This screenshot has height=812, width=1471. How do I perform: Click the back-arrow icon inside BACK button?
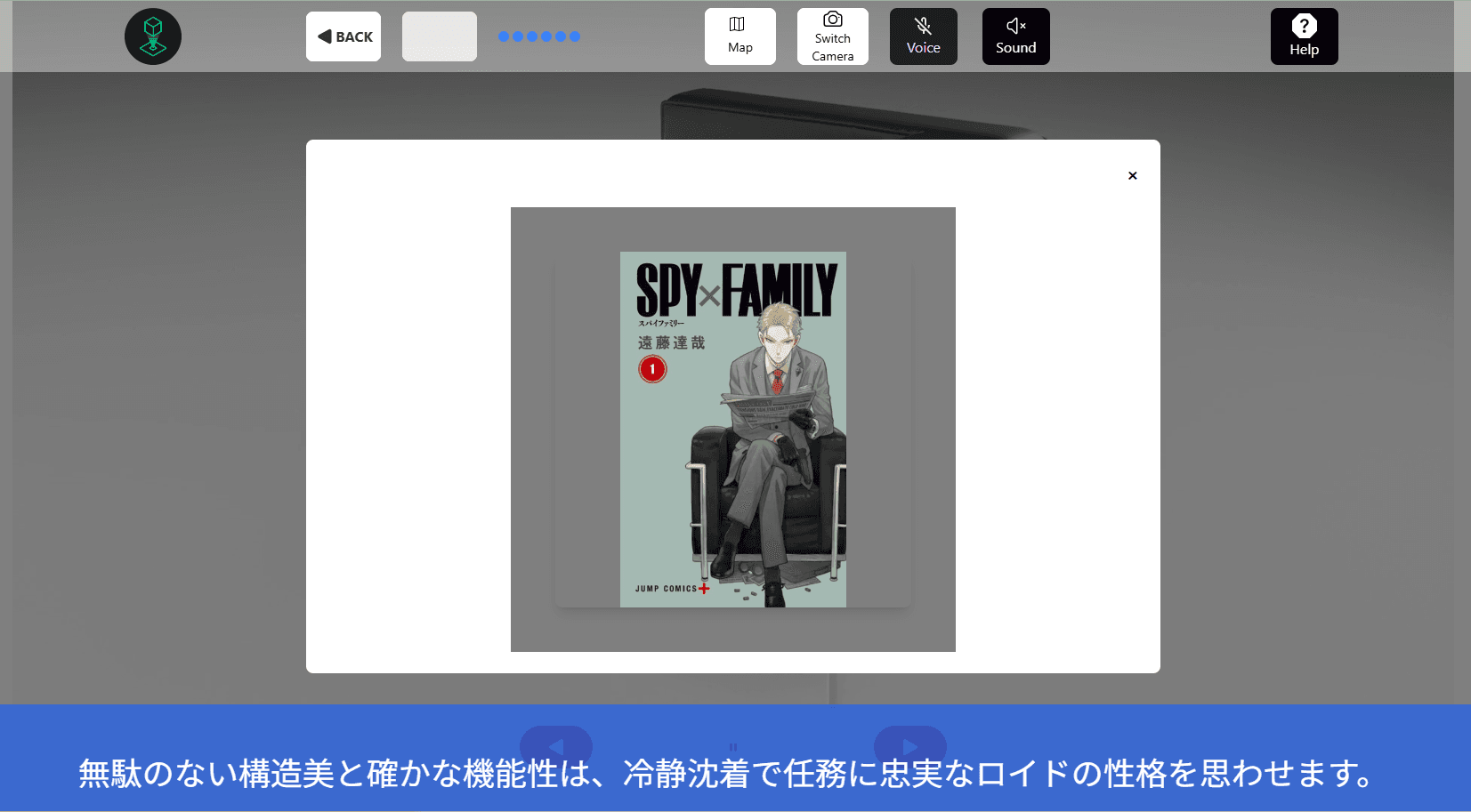pos(323,36)
